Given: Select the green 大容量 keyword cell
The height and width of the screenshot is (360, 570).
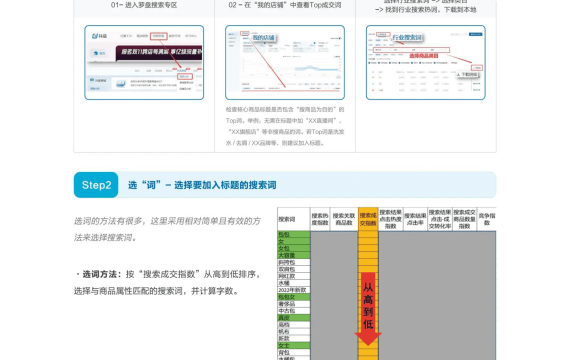Looking at the screenshot, I should coord(294,255).
